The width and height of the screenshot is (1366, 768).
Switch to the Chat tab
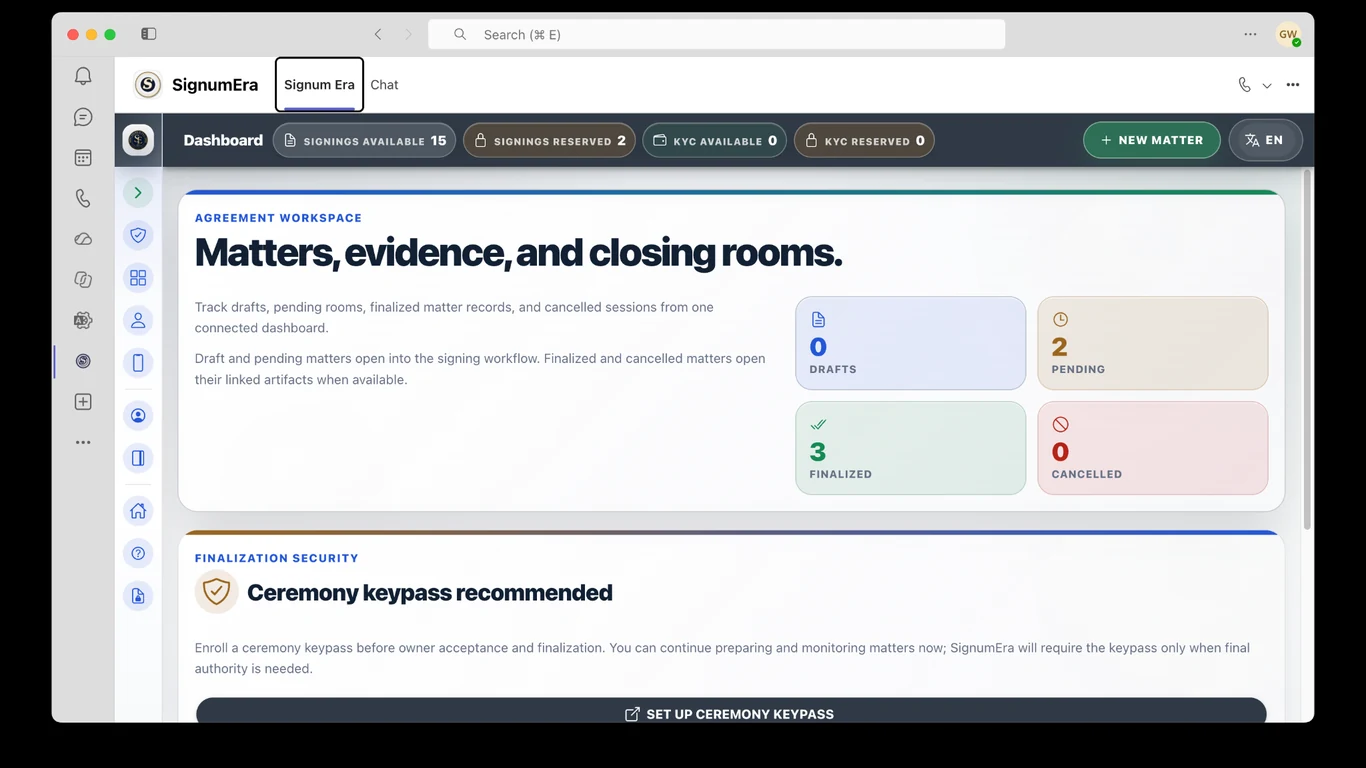click(384, 85)
